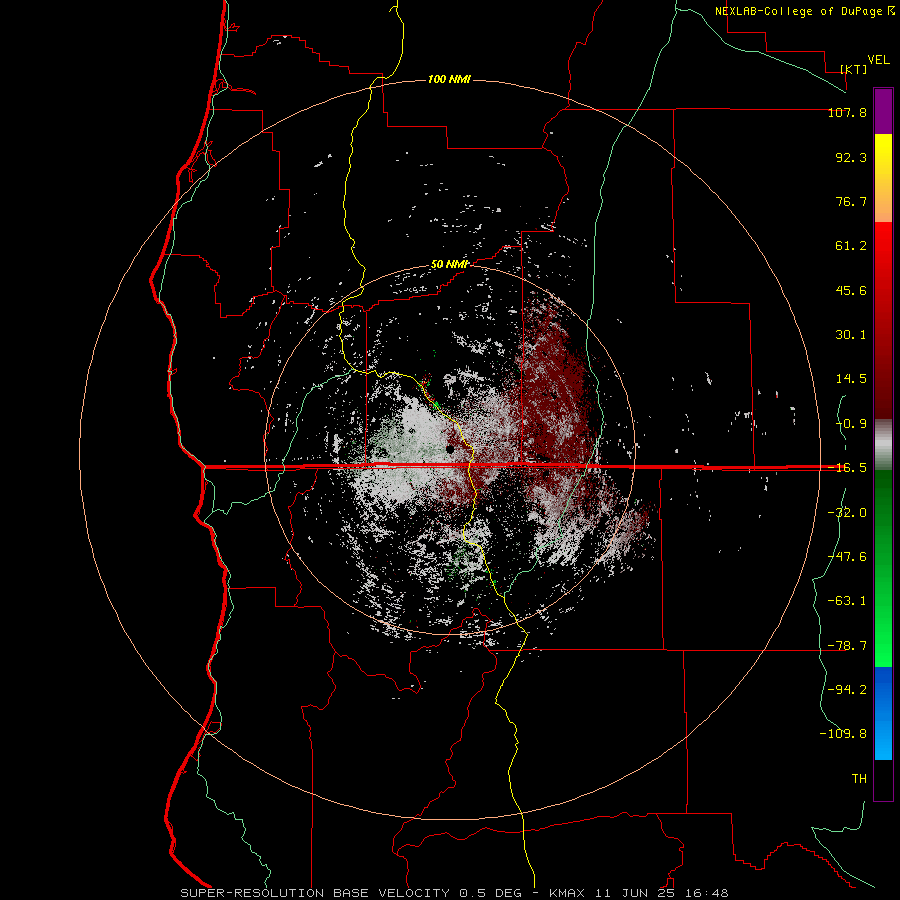Click the gray near-zero segment of color bar
The width and height of the screenshot is (900, 900).
click(883, 445)
